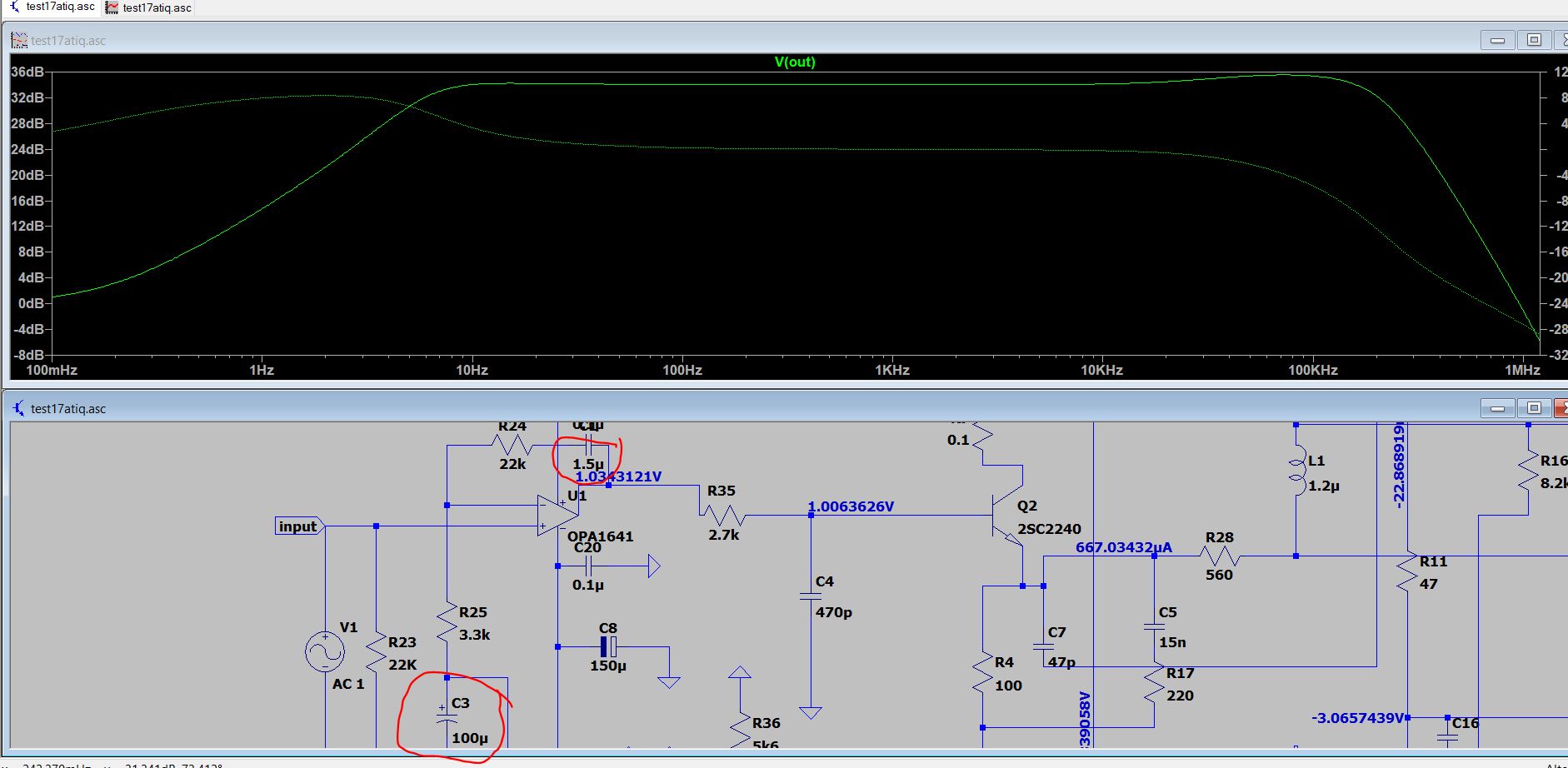Switch to the waveform test17atiq.asc tab
This screenshot has width=1568, height=768.
[149, 7]
